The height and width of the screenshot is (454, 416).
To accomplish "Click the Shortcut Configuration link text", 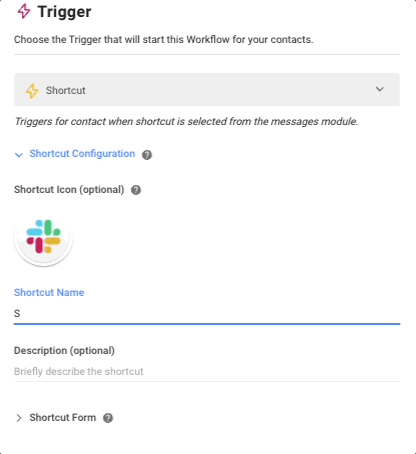I will tap(82, 154).
